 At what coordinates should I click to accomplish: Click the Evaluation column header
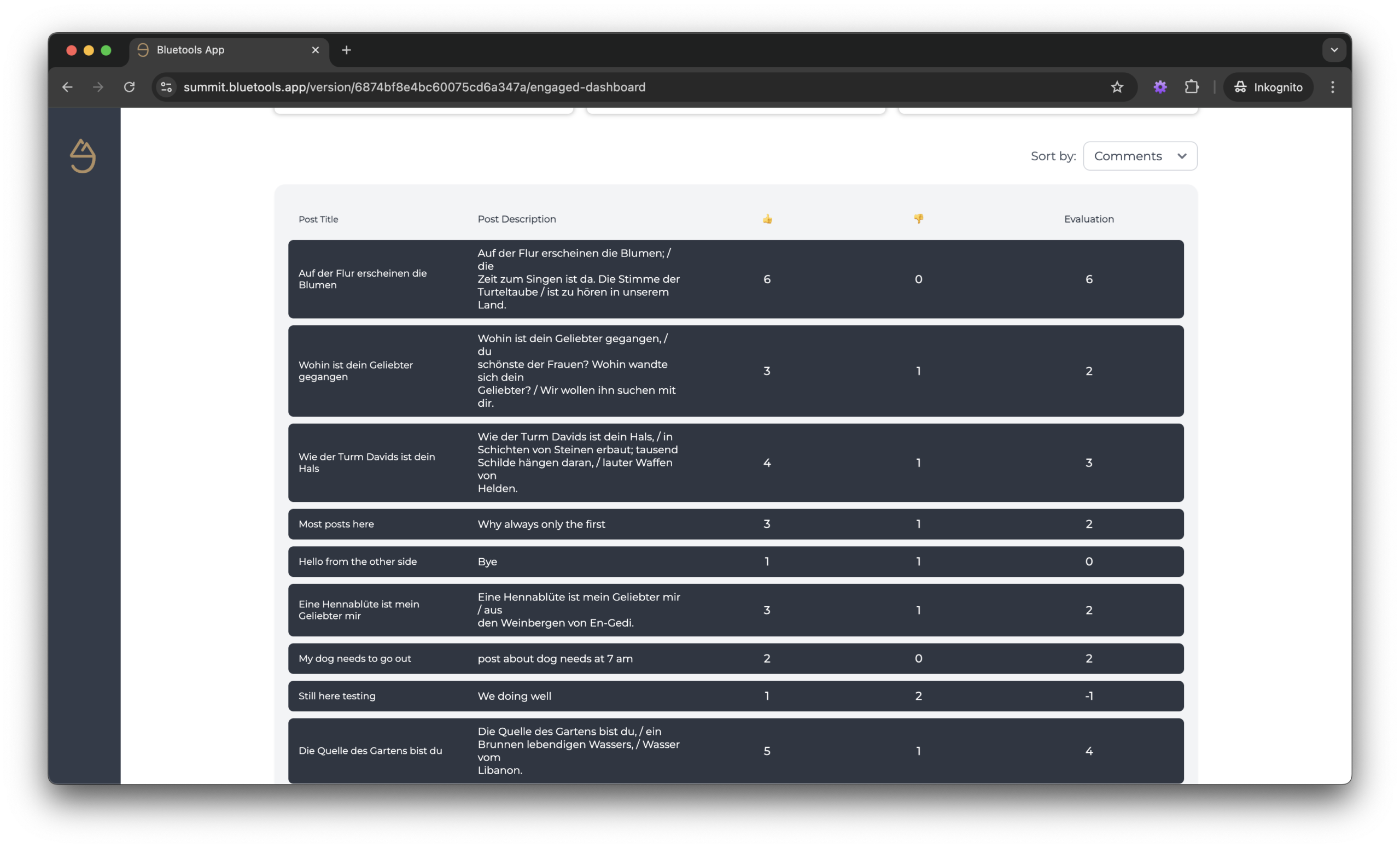(1088, 219)
